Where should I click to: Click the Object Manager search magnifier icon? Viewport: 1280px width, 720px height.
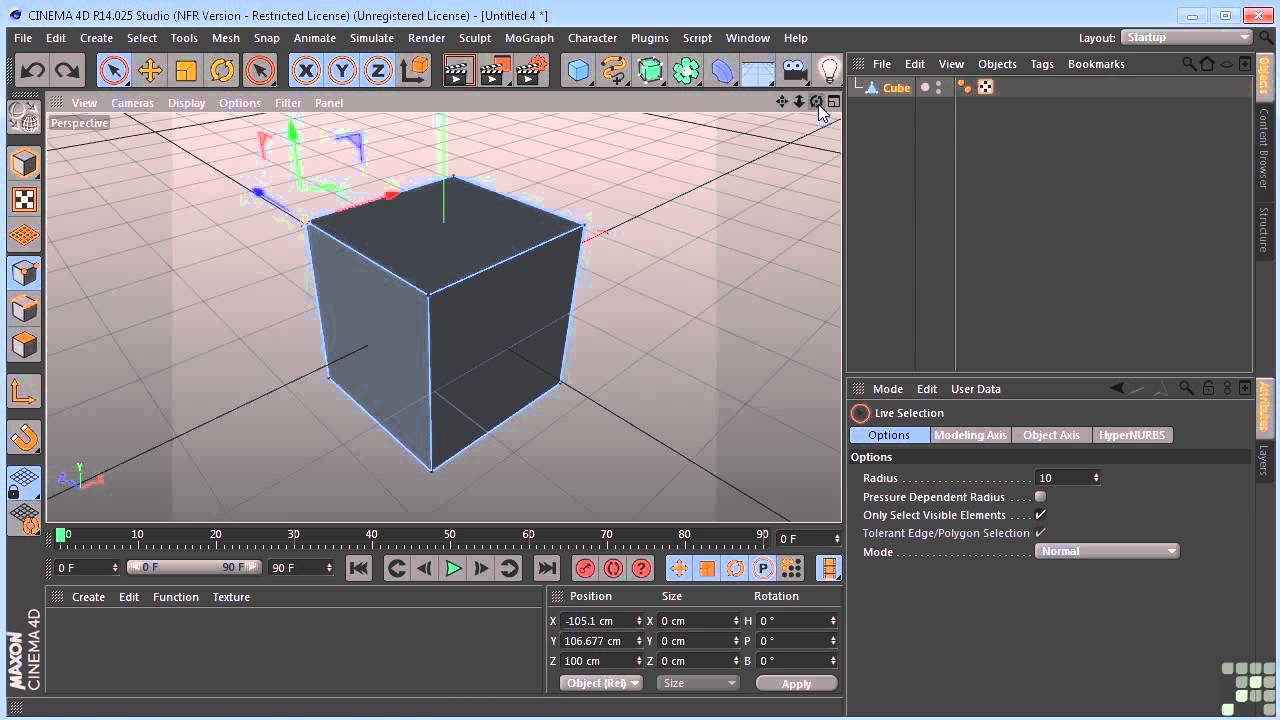[1189, 64]
